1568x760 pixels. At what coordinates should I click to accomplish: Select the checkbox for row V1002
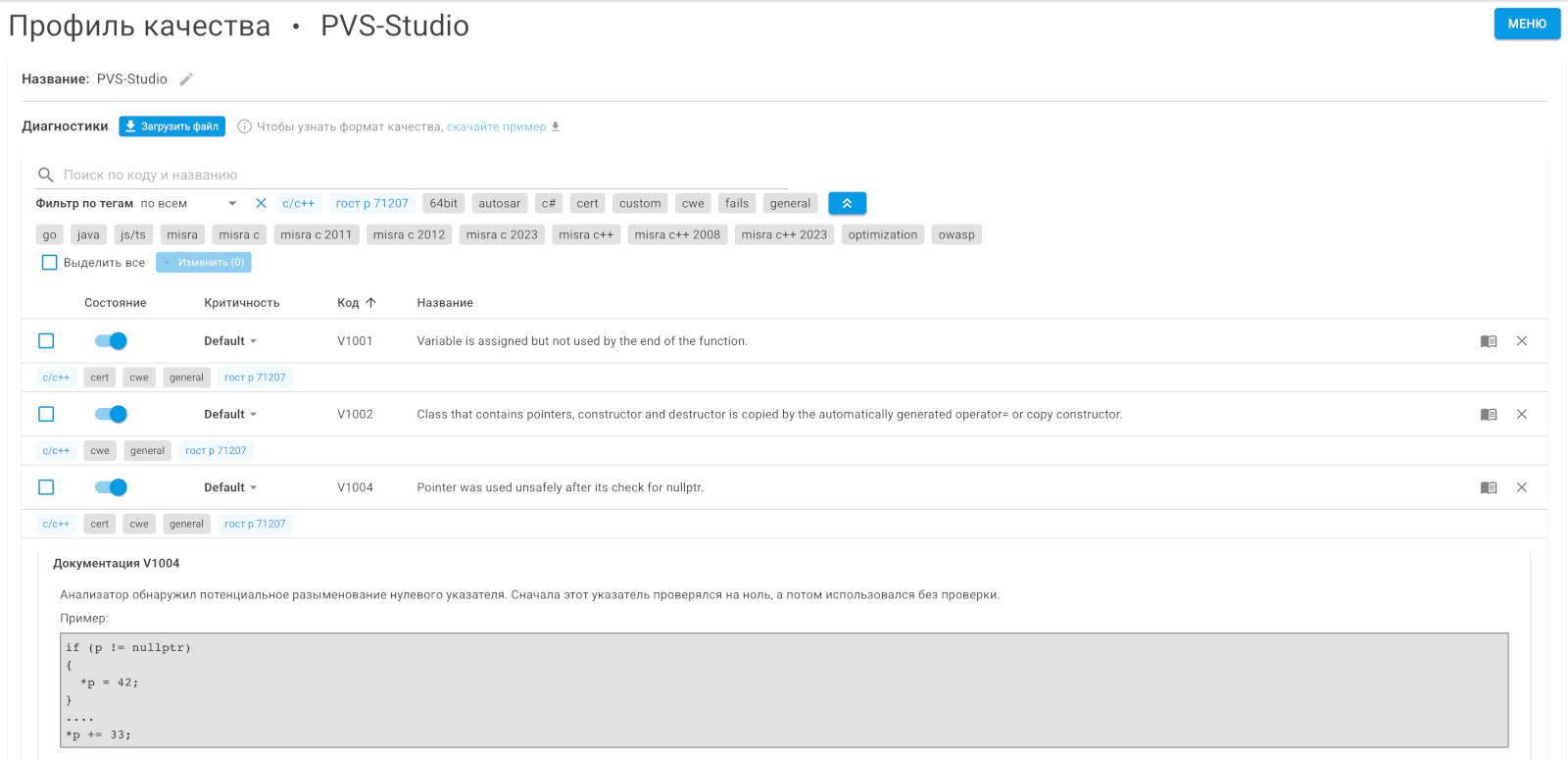pos(46,415)
